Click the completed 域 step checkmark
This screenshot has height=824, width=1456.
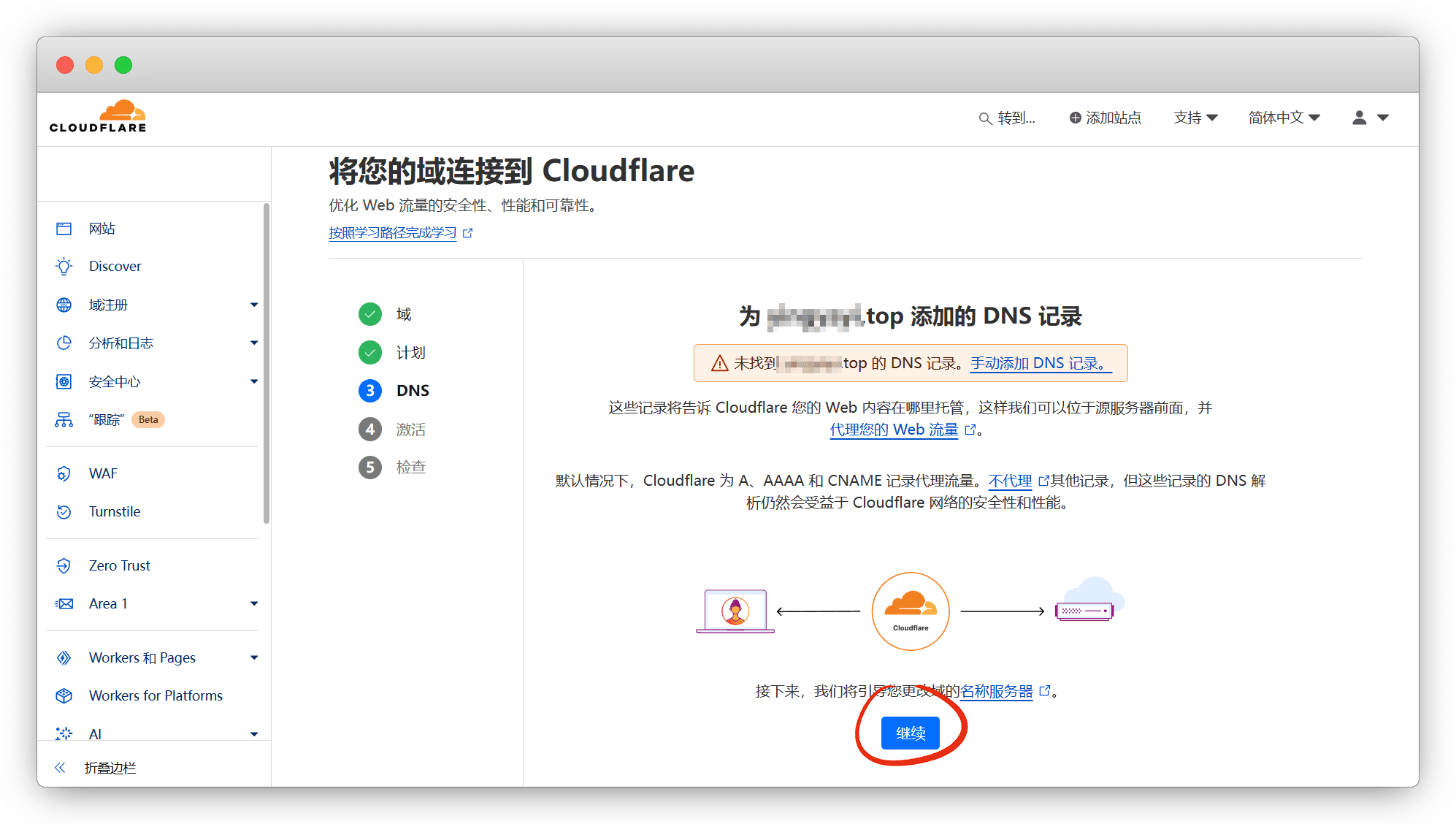tap(370, 314)
